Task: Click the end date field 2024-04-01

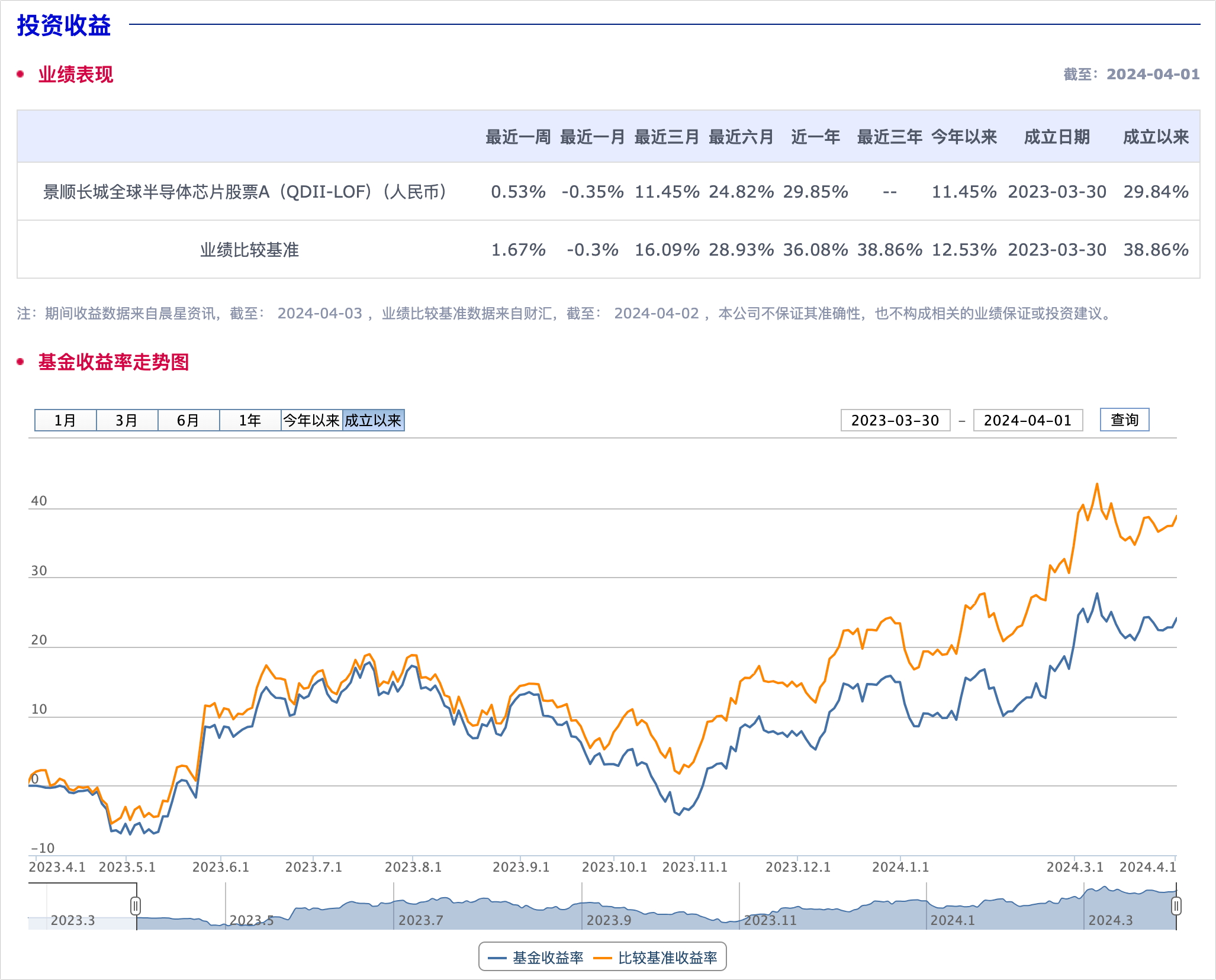Action: pos(1027,420)
